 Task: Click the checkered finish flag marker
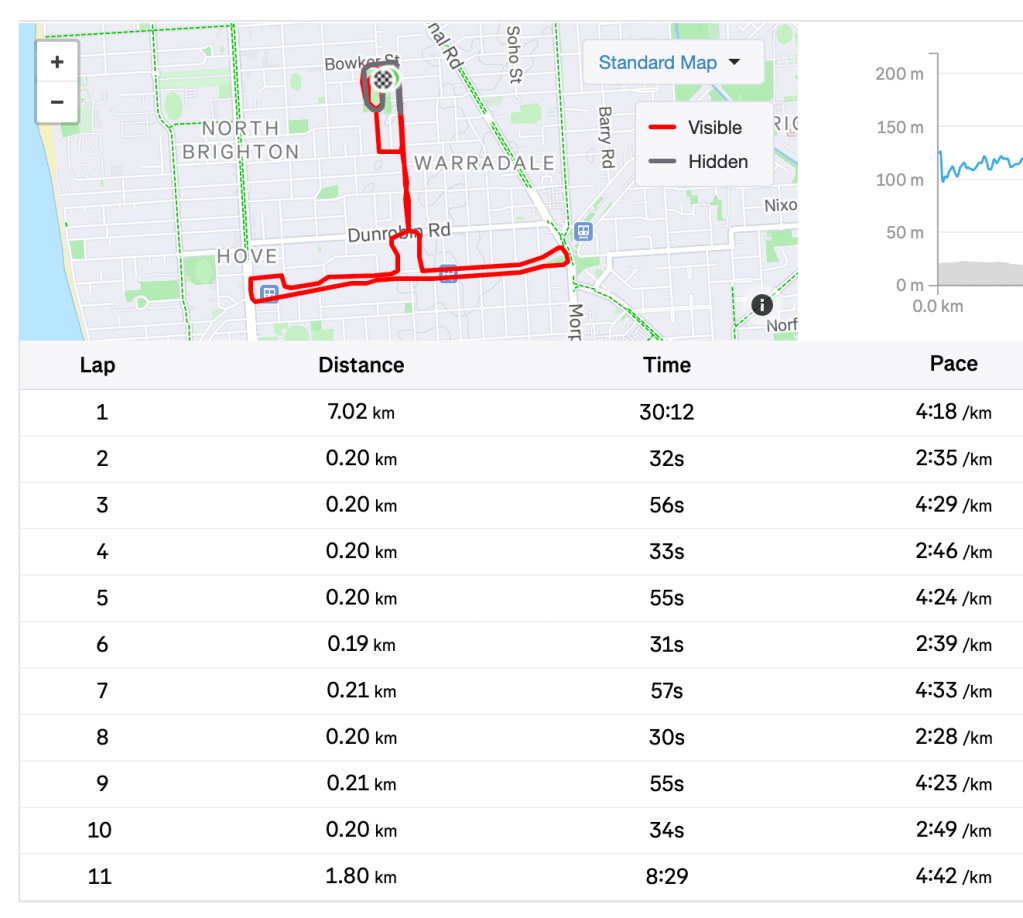point(383,79)
